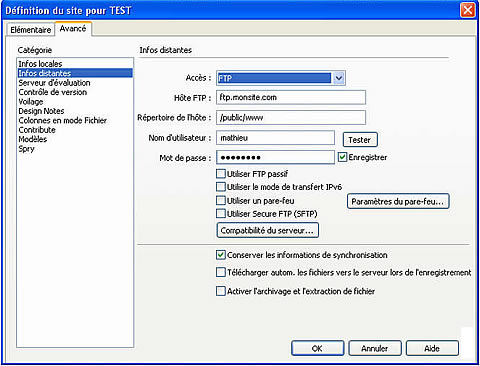Select Infos distantes category

click(75, 73)
